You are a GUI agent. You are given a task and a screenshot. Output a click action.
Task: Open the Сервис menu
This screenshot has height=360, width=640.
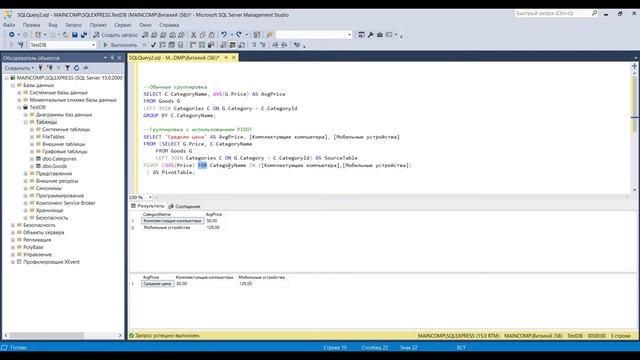[123, 25]
